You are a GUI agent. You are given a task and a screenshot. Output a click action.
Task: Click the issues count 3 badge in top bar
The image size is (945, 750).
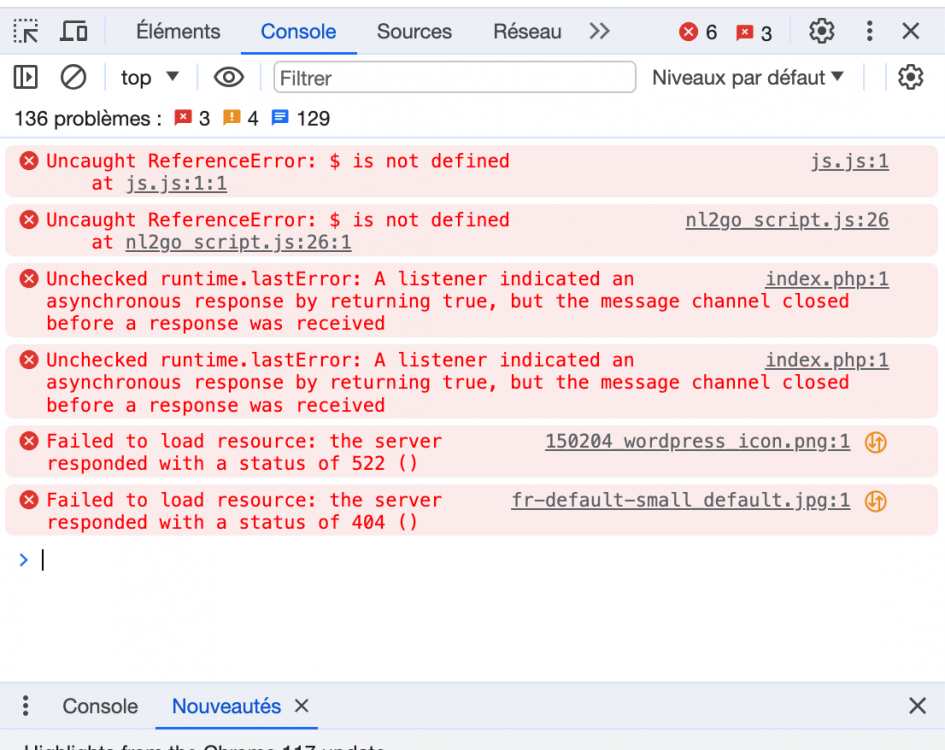(754, 33)
